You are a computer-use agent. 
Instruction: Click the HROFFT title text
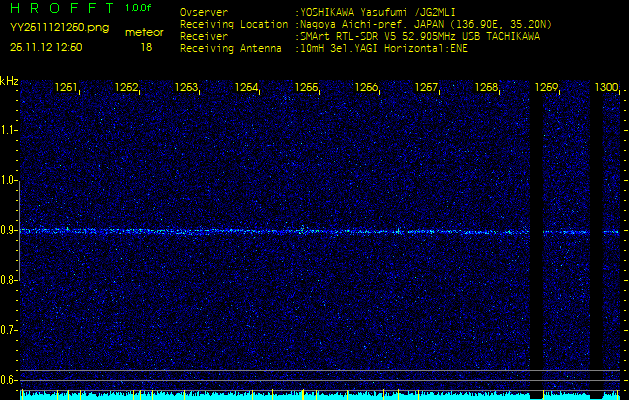61,9
